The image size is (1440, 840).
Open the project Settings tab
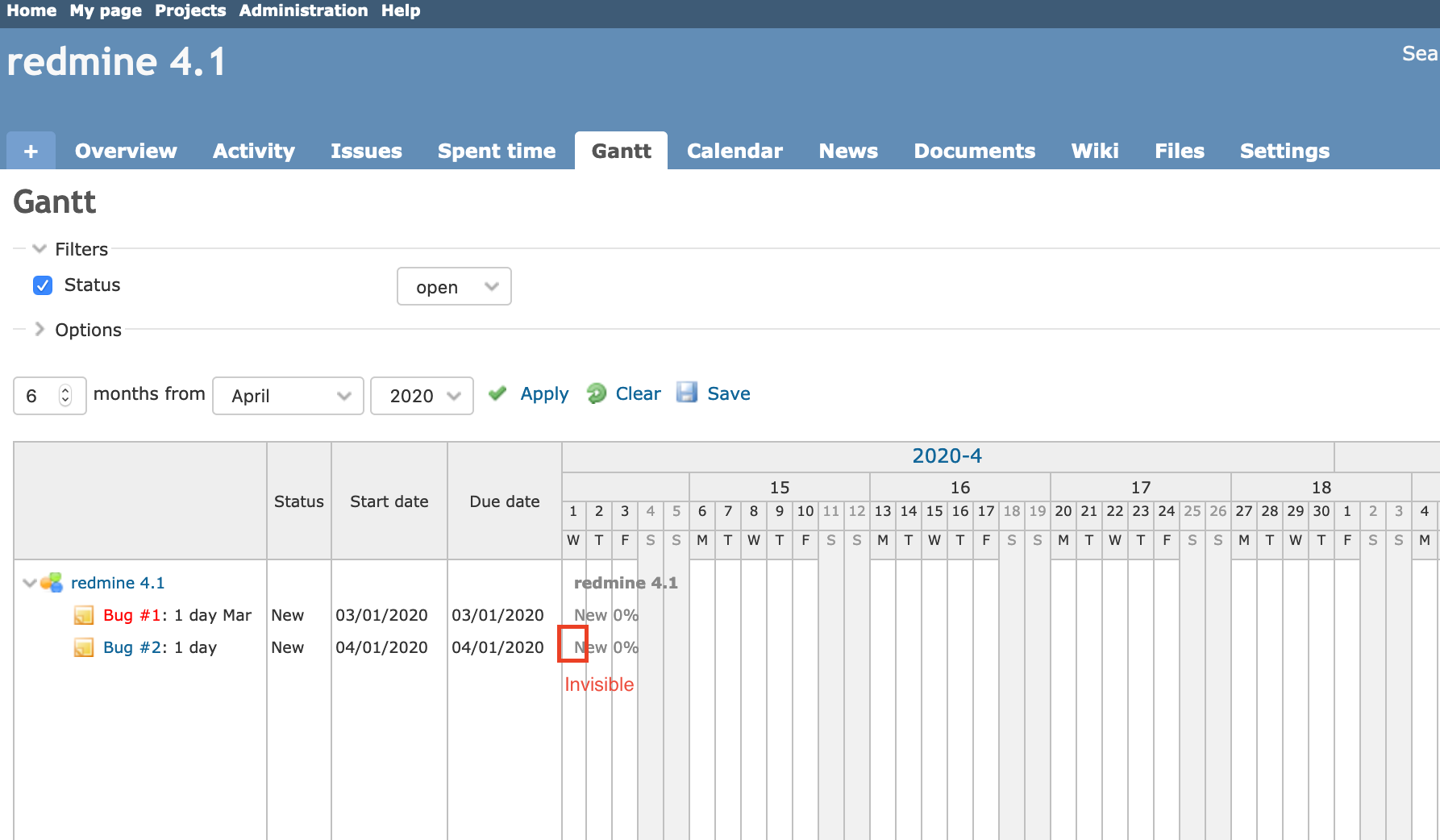(1284, 151)
